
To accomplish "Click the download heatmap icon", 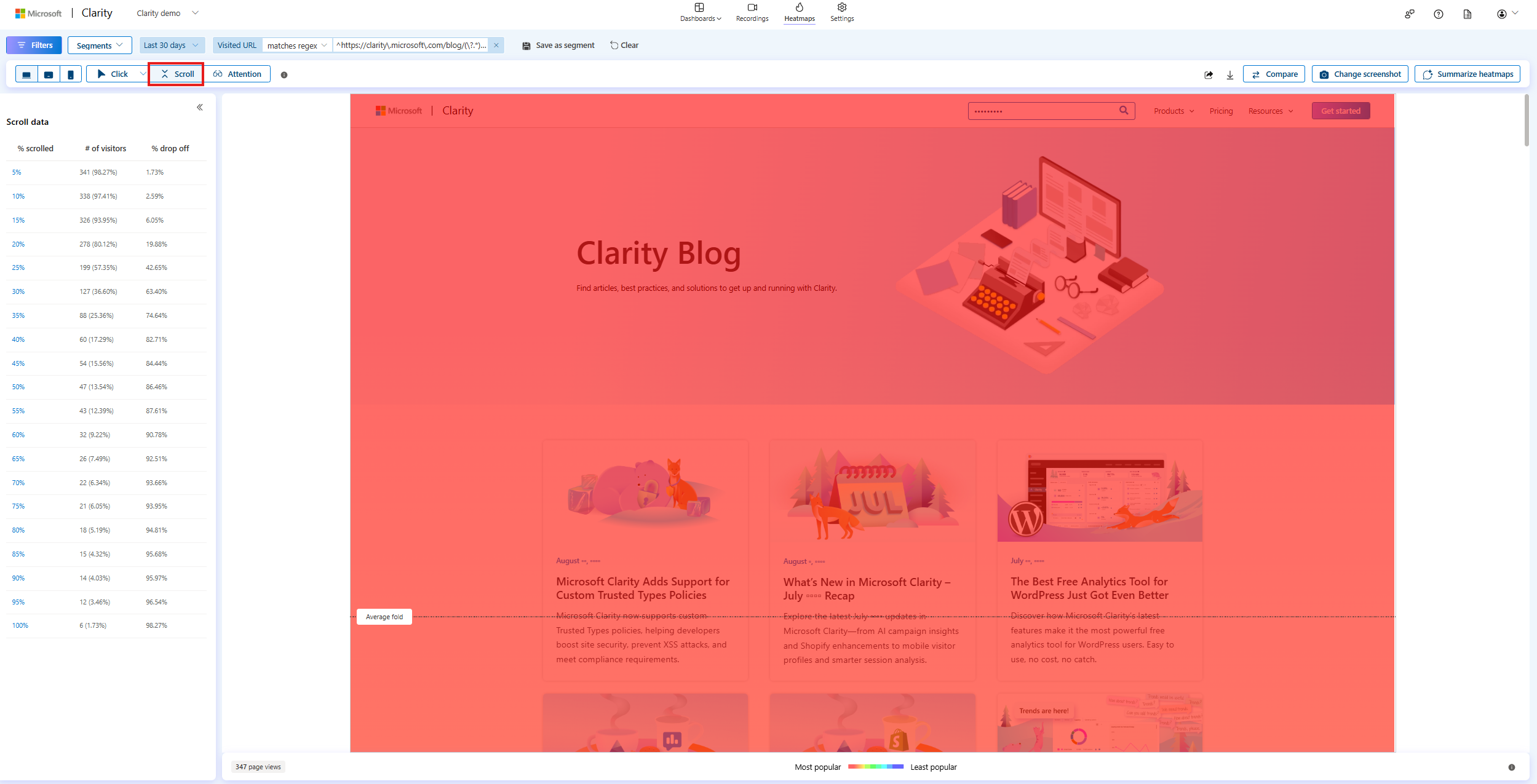I will point(1230,74).
